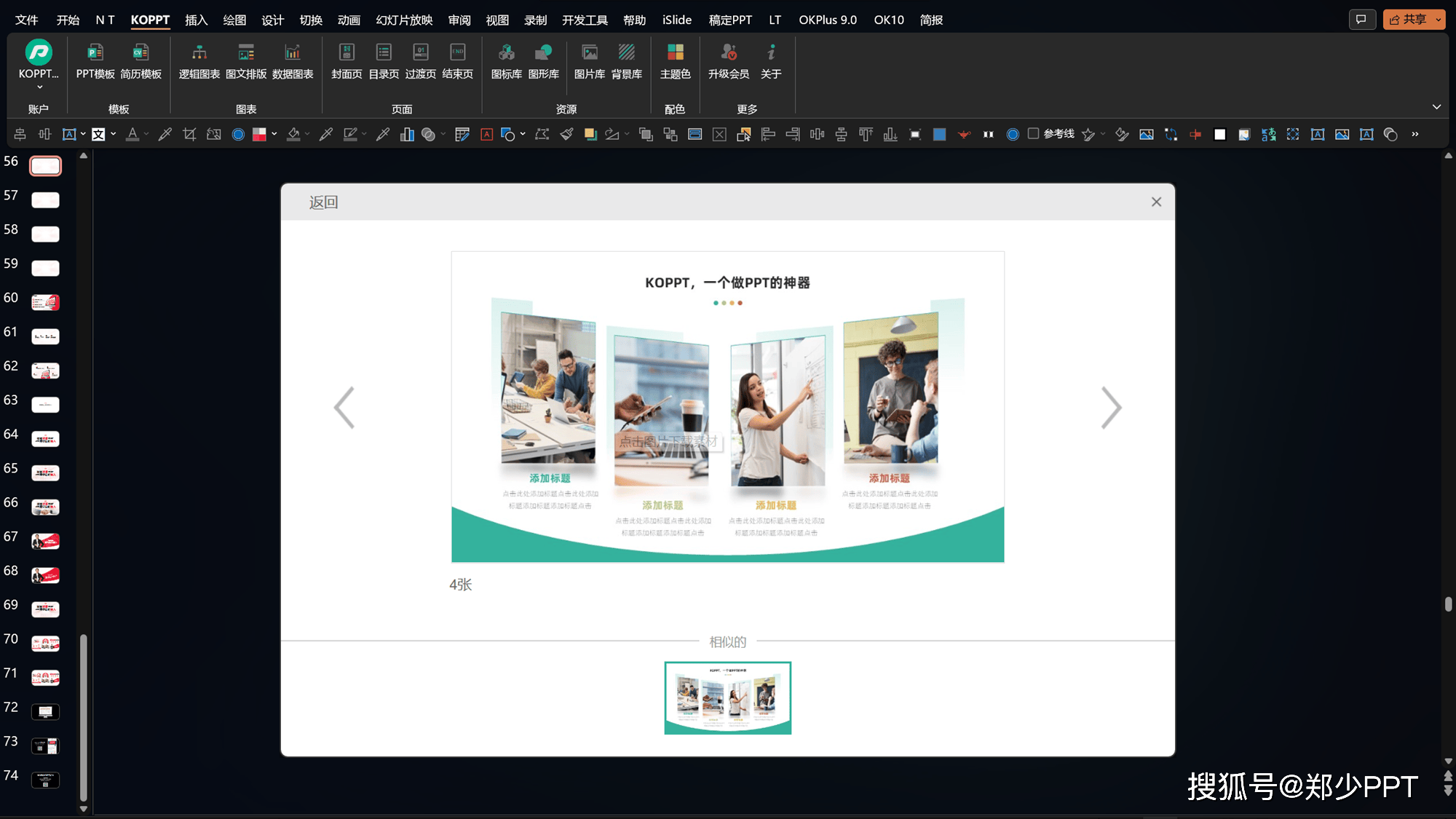
Task: Insert a 过渡页 transition page
Action: pyautogui.click(x=421, y=61)
